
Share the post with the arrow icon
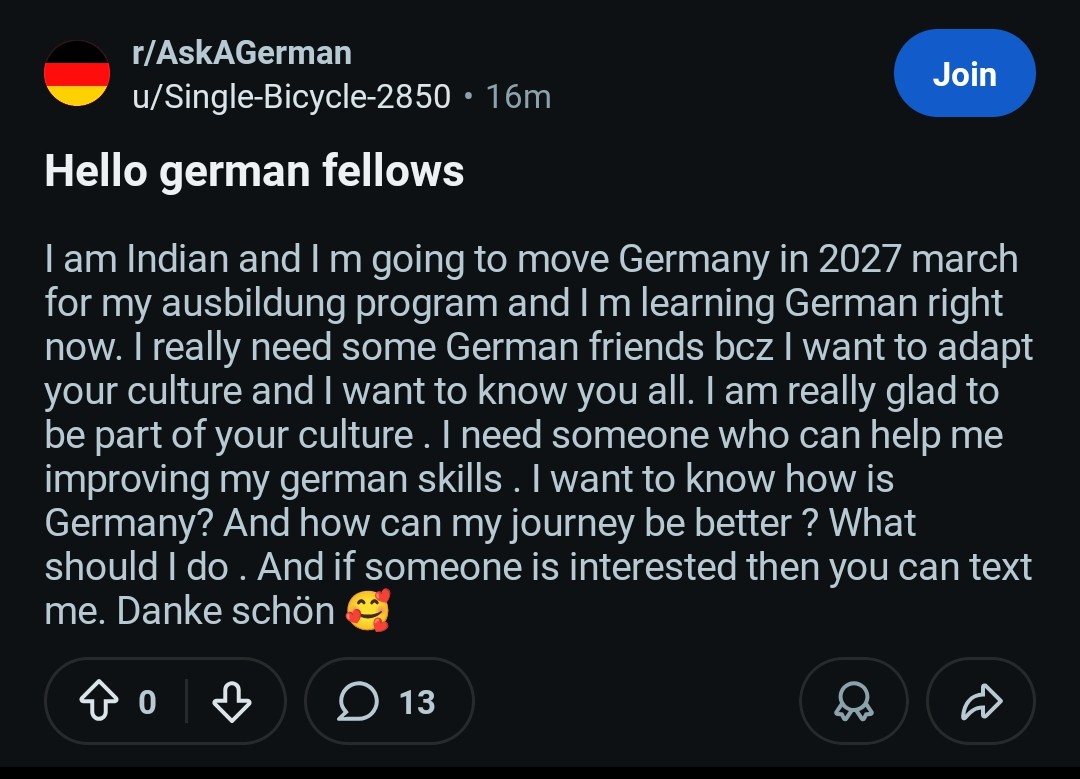tap(981, 701)
